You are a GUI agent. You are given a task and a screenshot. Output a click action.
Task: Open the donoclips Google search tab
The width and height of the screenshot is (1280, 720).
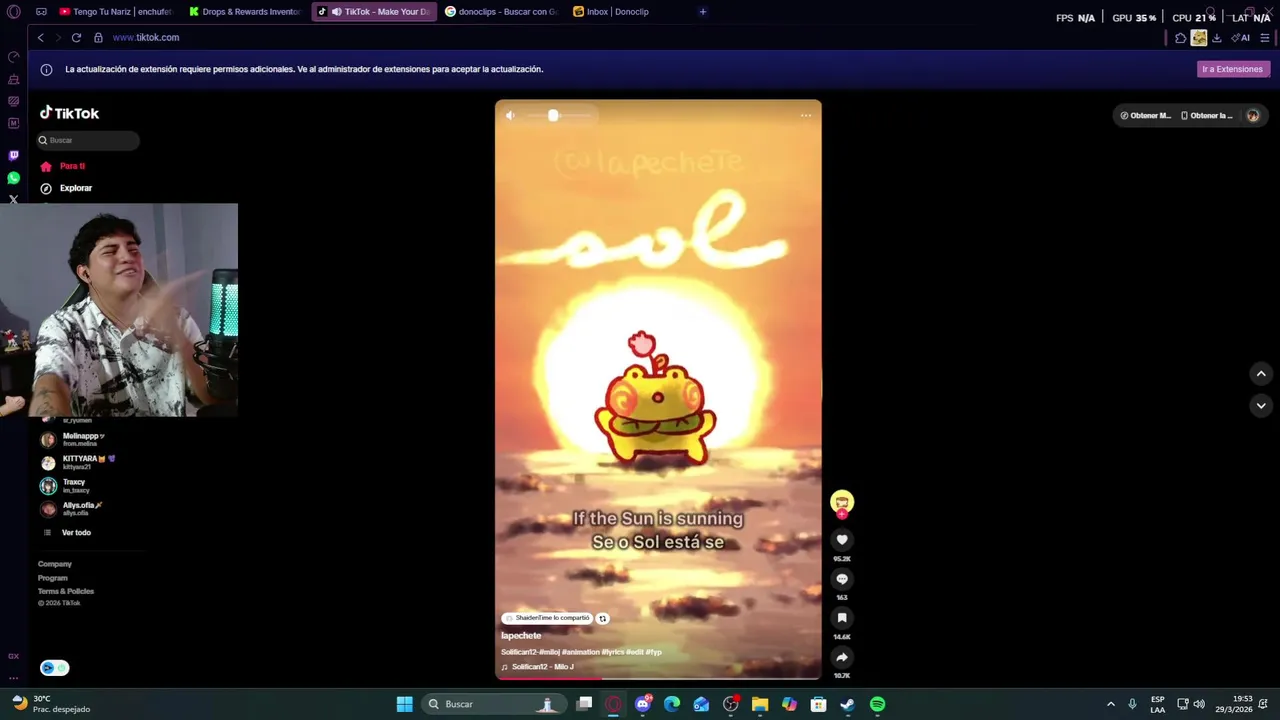pos(502,12)
